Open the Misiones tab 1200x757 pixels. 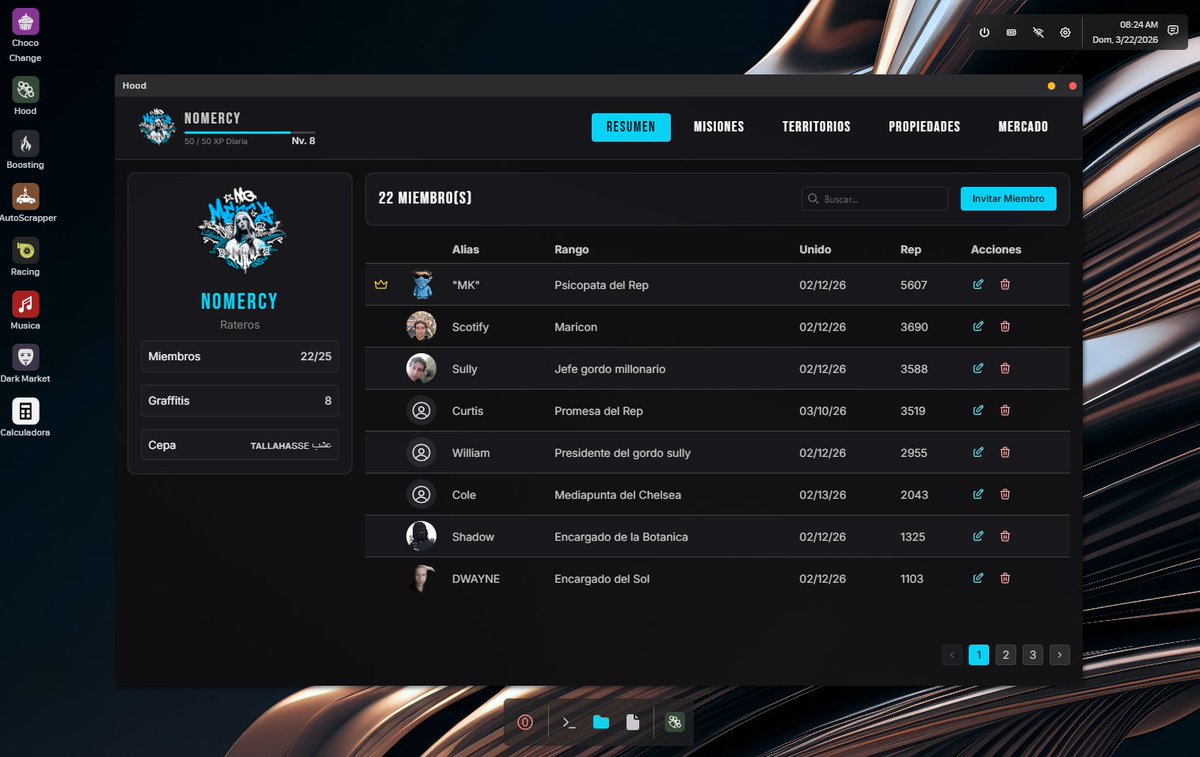click(x=719, y=127)
